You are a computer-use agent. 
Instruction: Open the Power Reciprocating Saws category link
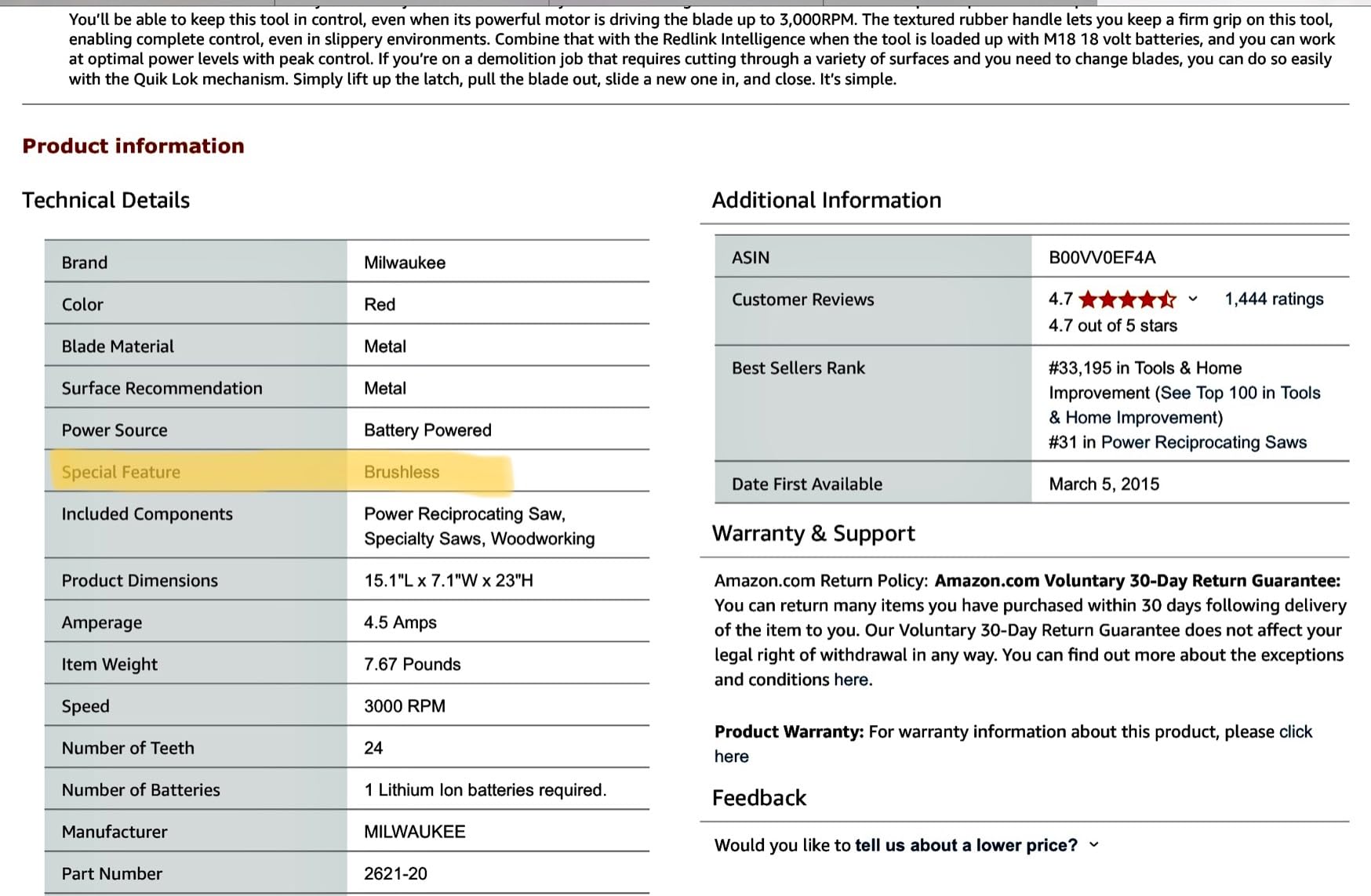[1204, 442]
